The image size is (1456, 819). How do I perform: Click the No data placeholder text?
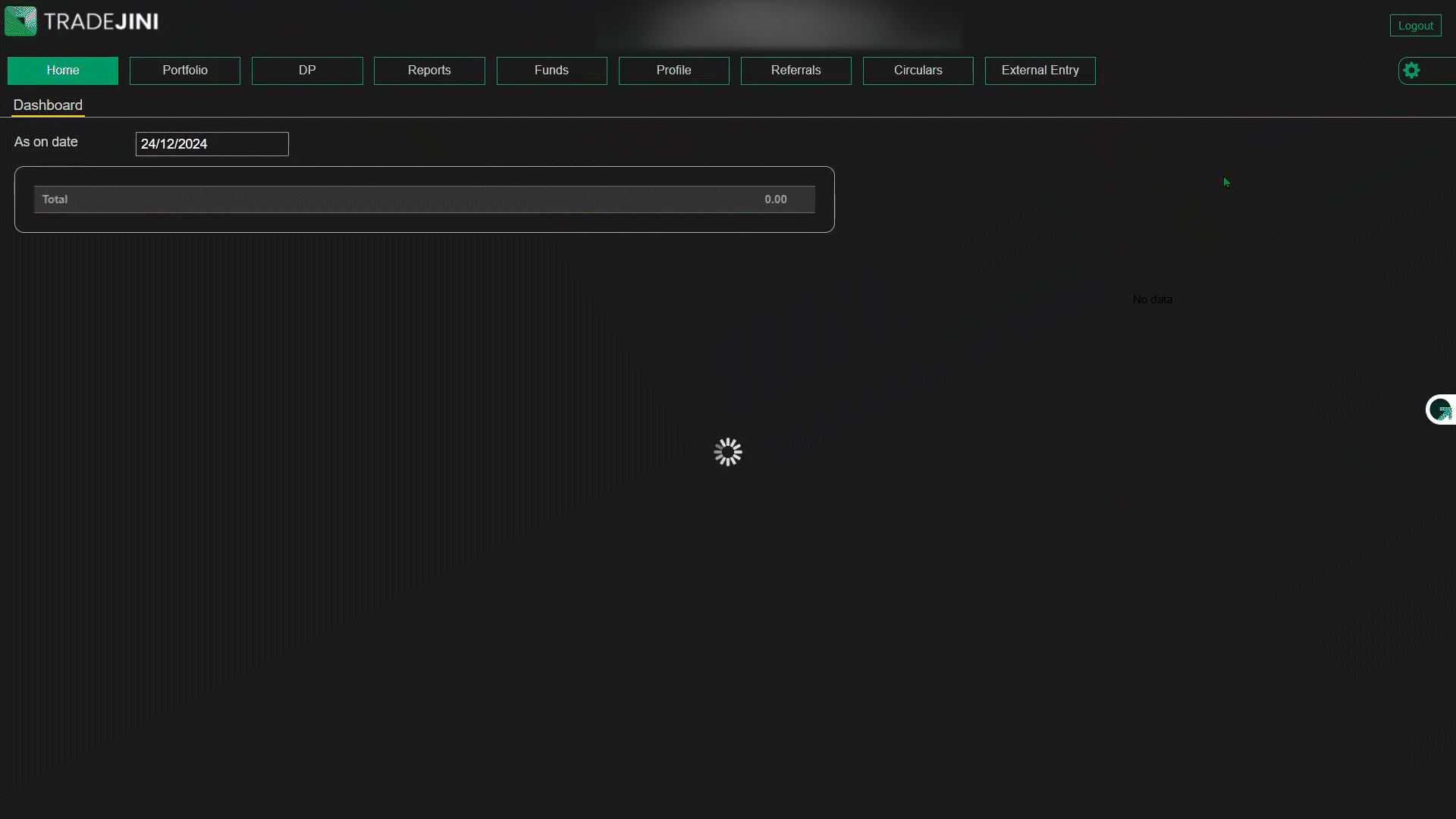pyautogui.click(x=1152, y=300)
